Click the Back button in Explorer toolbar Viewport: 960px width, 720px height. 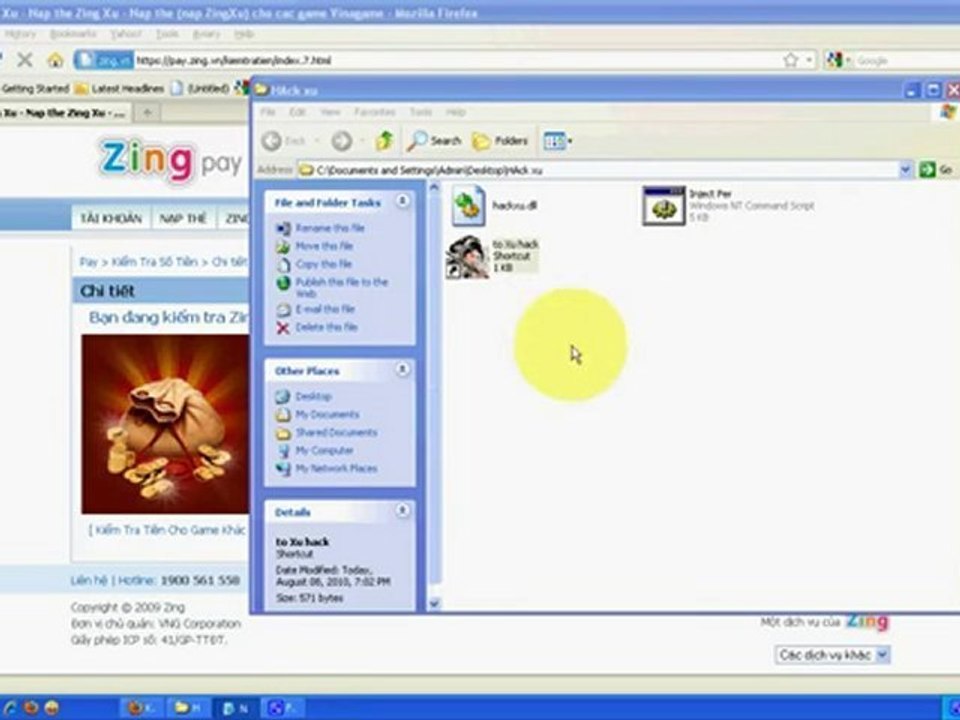(x=283, y=141)
